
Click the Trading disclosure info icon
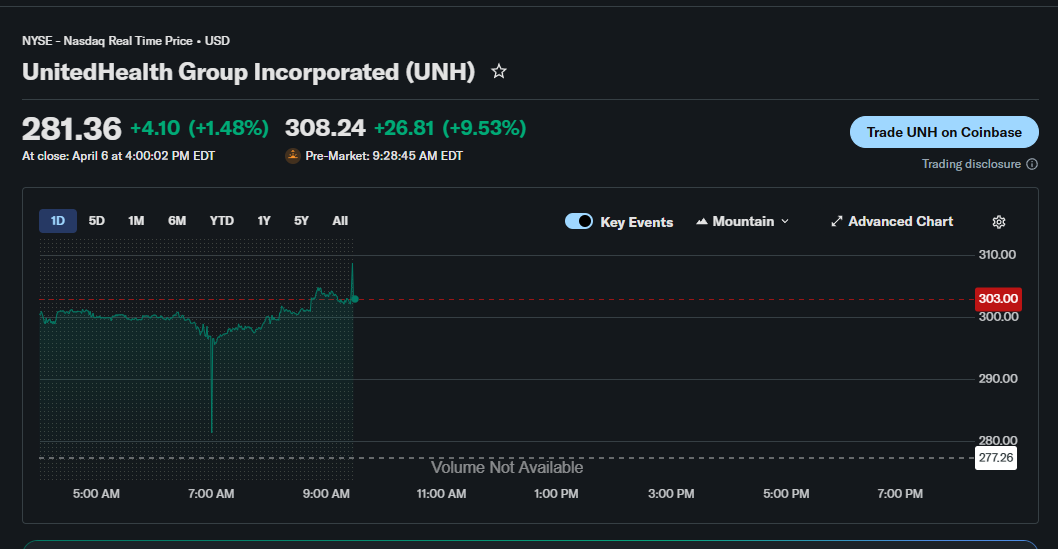[1032, 164]
